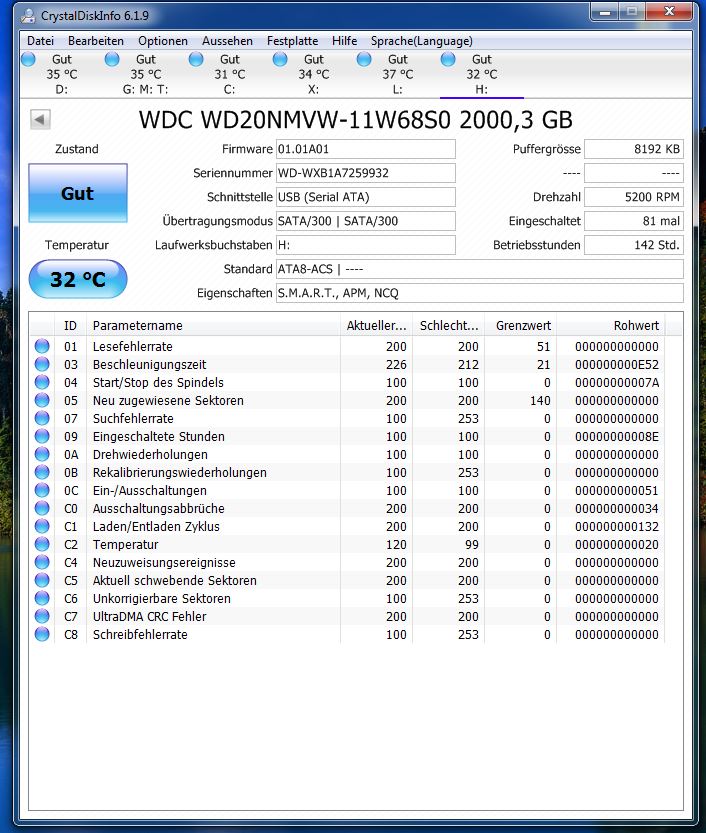The width and height of the screenshot is (706, 833).
Task: Open the Sprache(Language) menu
Action: tap(421, 41)
